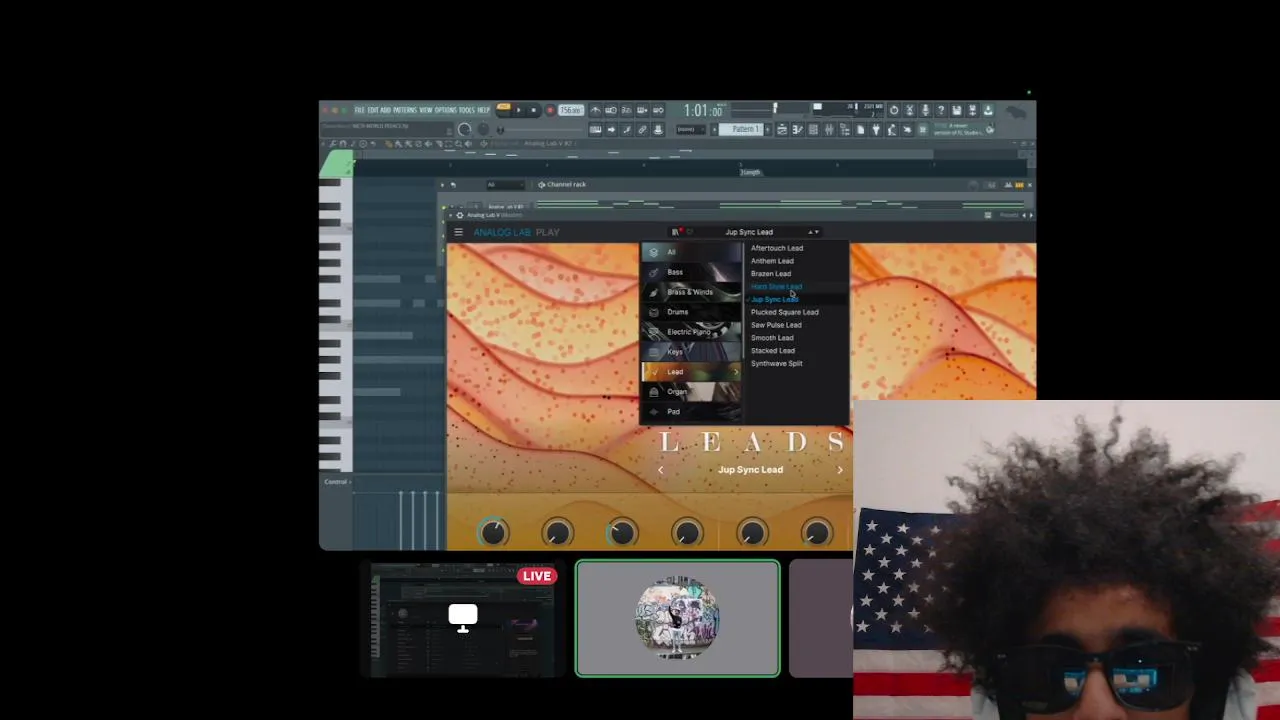Click preset up/down arrows in header
1280x720 pixels.
[814, 232]
